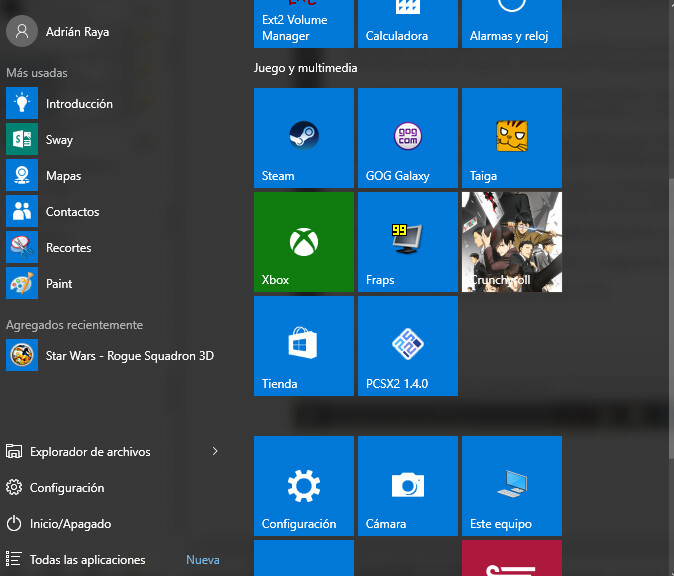Screen dimensions: 674x576
Task: Select the Contactos text entry
Action: coord(72,212)
